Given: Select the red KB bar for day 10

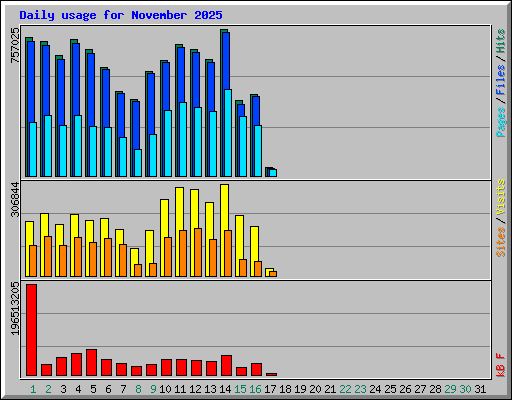Looking at the screenshot, I should (167, 368).
